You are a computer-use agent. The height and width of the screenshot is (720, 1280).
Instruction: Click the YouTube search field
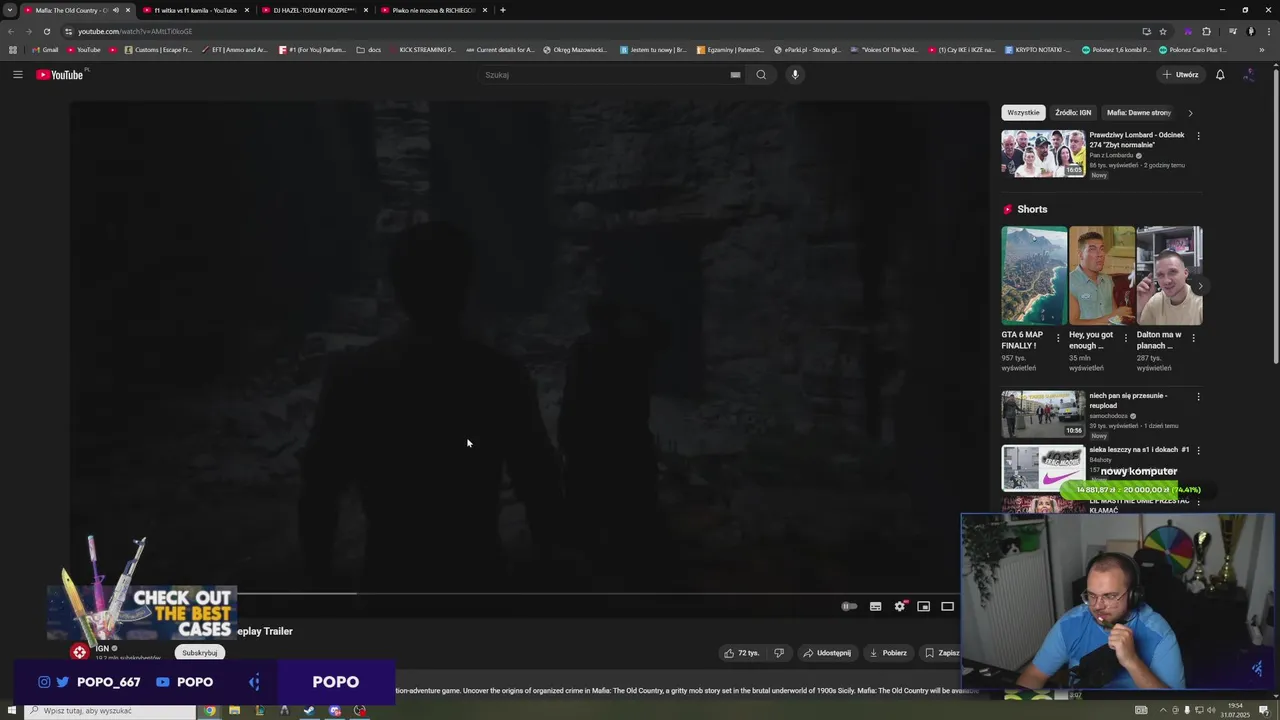(606, 75)
